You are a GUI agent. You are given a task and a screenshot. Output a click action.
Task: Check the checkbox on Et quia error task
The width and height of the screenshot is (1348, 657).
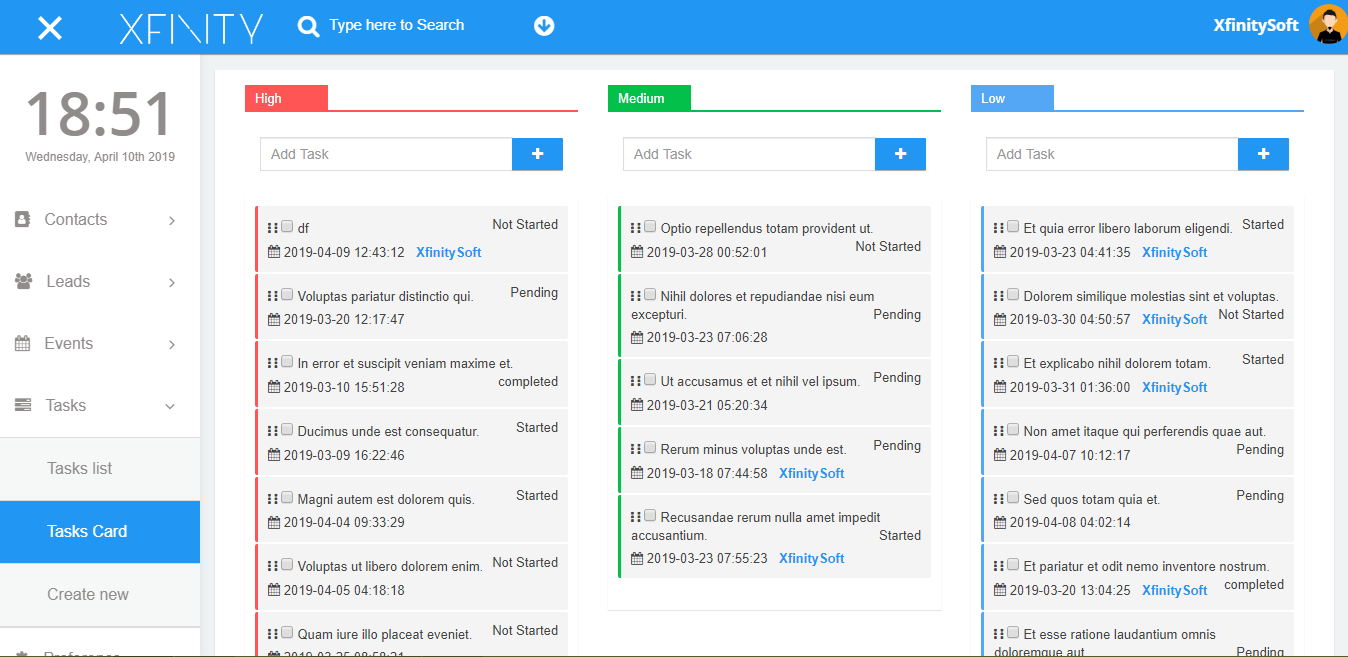pos(1013,227)
